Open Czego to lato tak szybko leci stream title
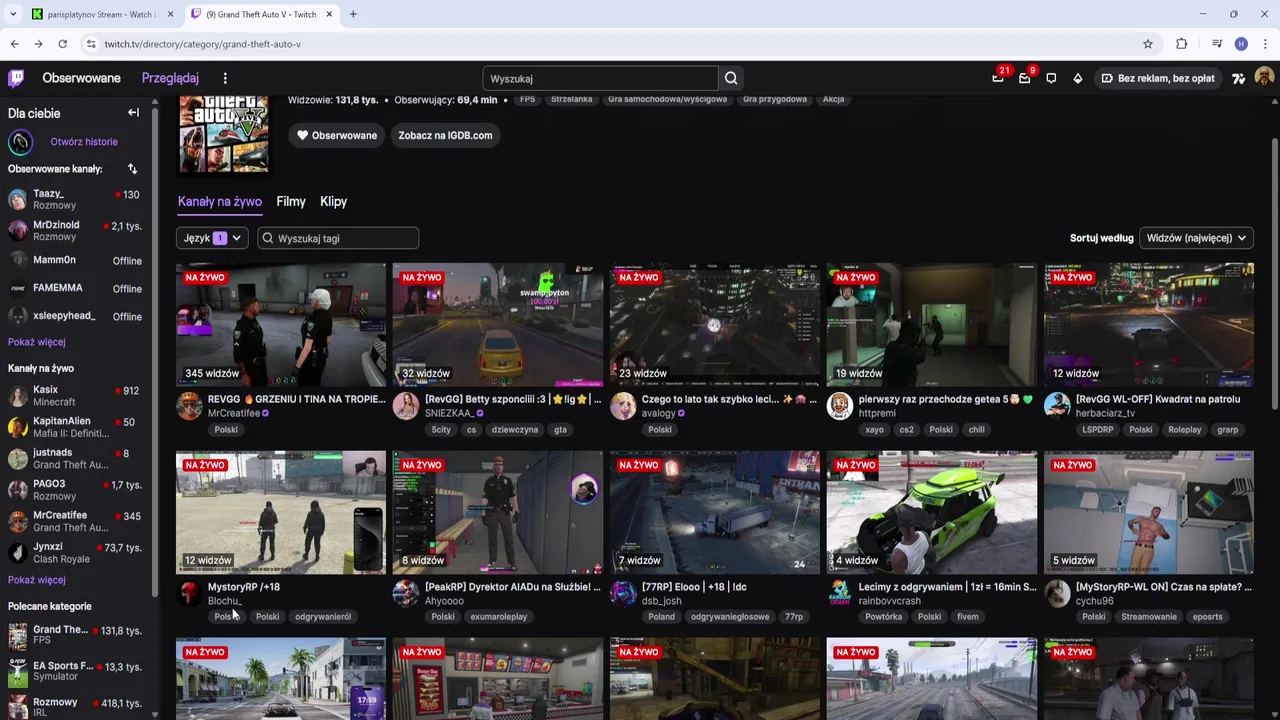Screen dimensions: 1280x720 point(729,399)
